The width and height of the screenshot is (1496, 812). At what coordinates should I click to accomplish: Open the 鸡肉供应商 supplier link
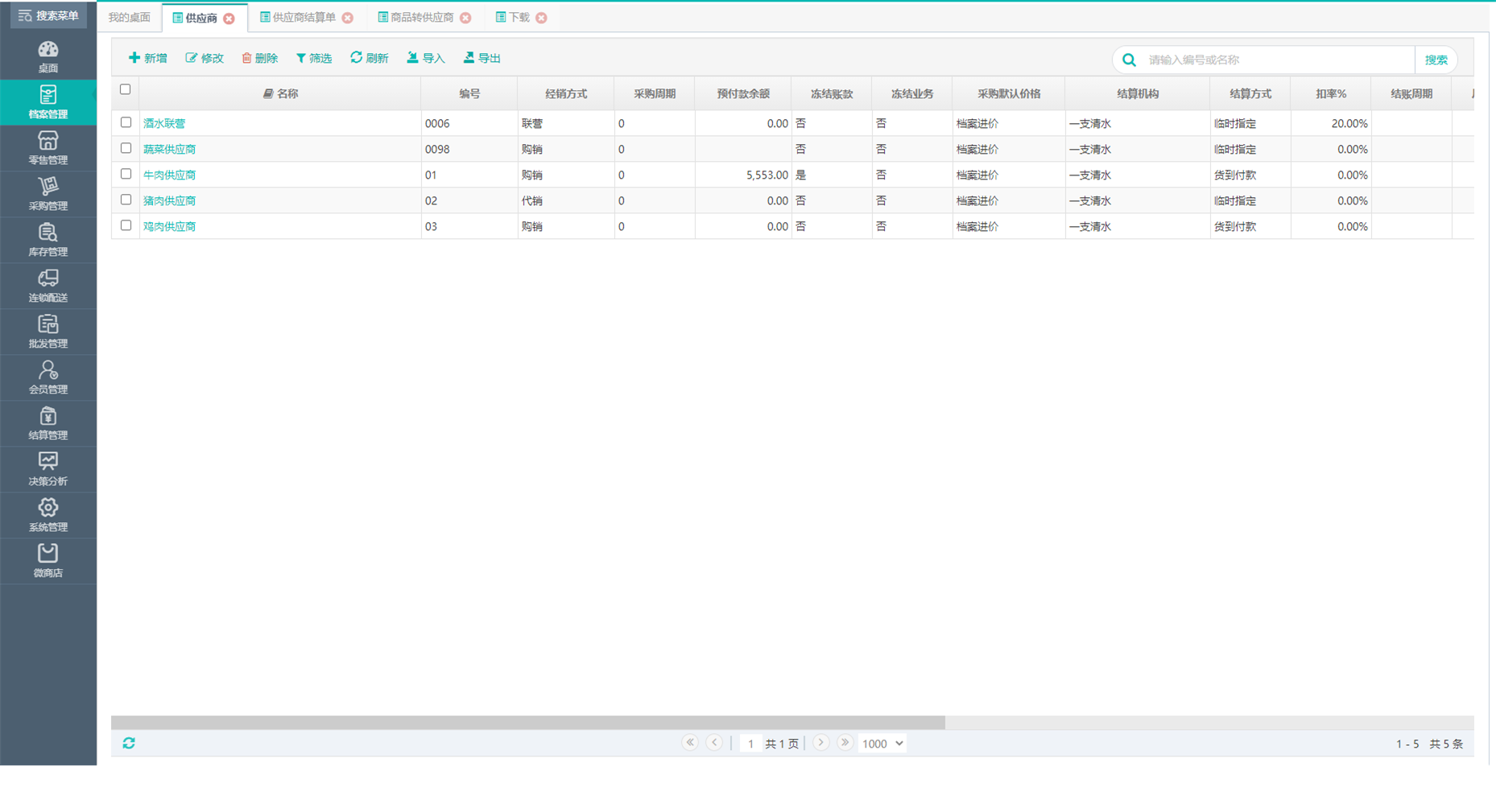pos(170,226)
